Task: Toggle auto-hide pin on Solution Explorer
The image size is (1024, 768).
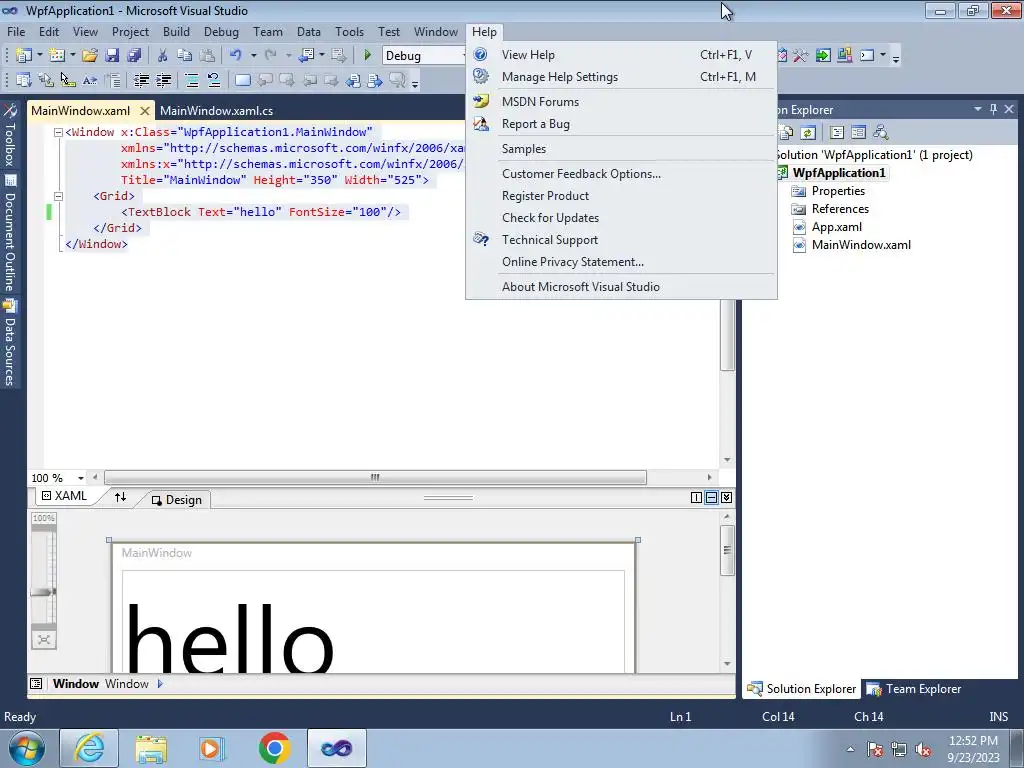Action: point(993,109)
